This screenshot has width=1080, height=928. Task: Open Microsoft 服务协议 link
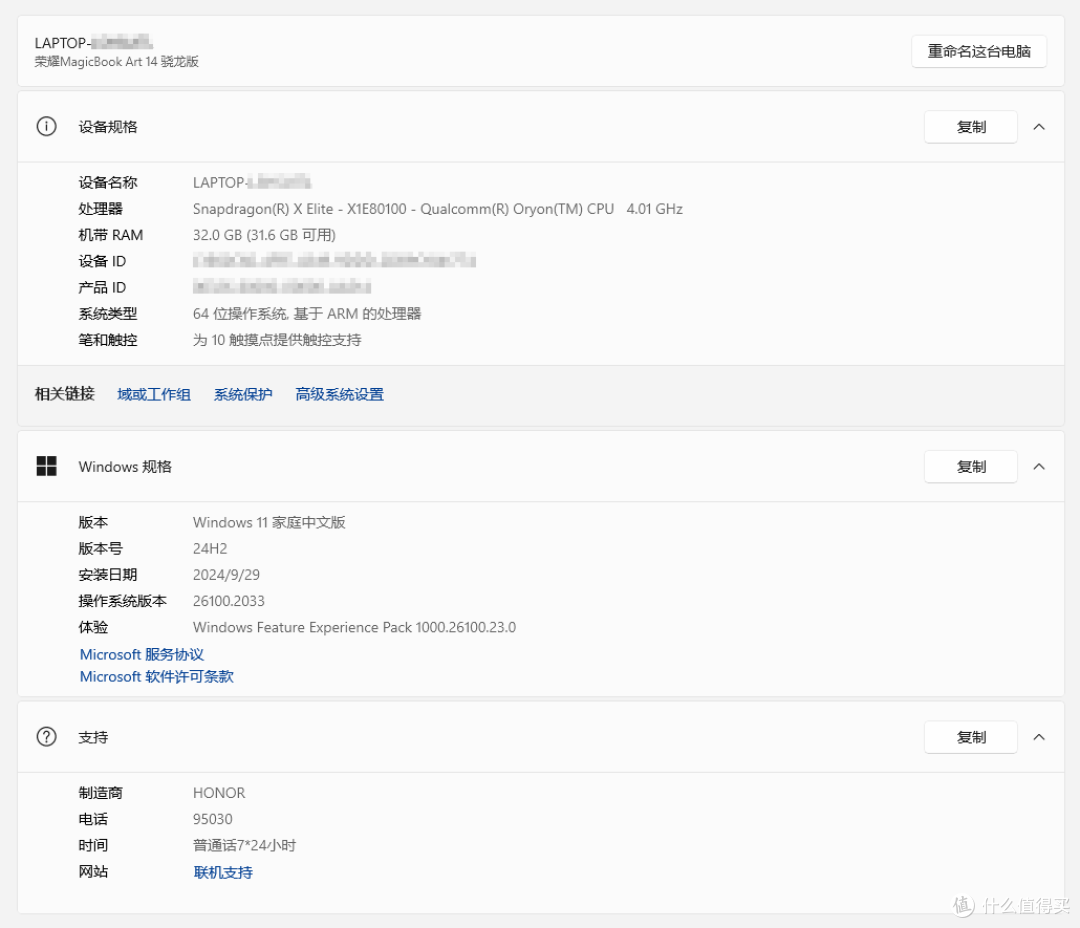coord(142,655)
